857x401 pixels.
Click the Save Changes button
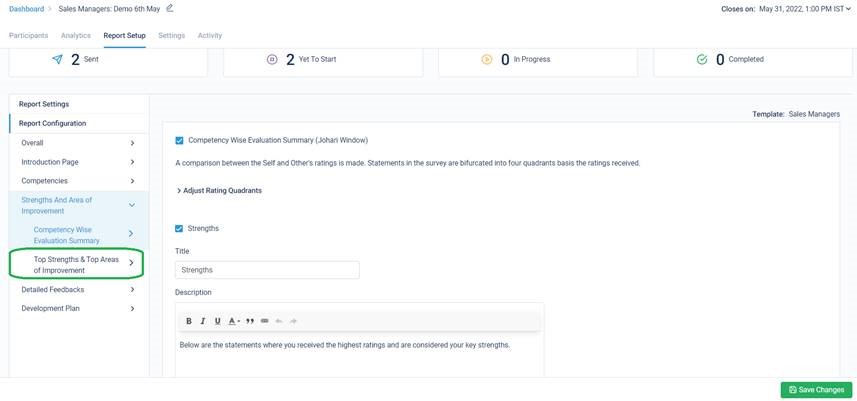817,390
